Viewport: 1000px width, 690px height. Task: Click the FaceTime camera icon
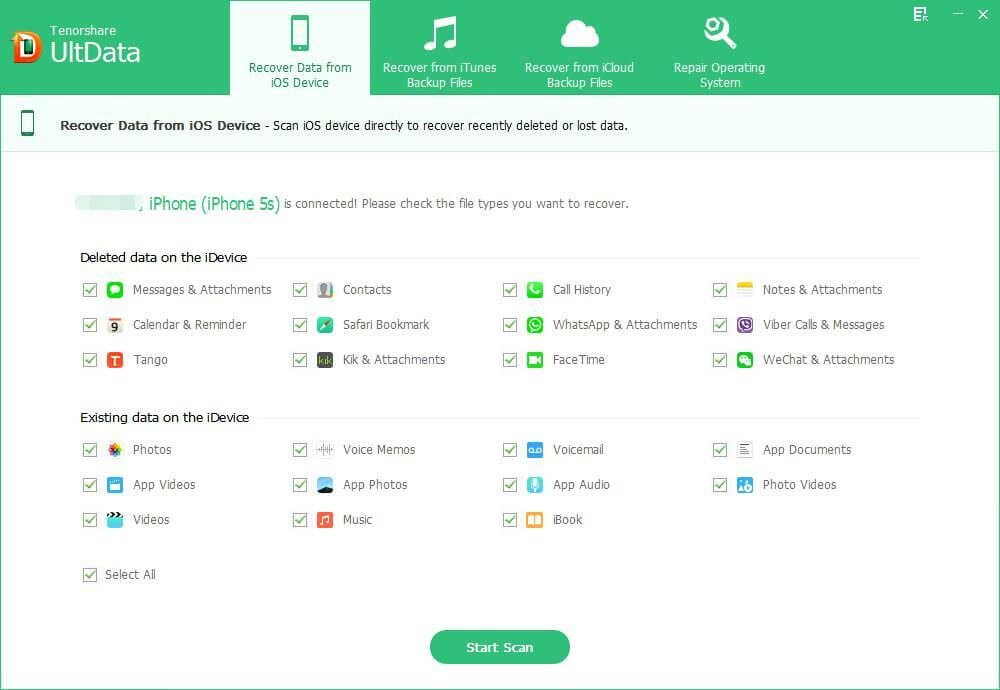(535, 360)
